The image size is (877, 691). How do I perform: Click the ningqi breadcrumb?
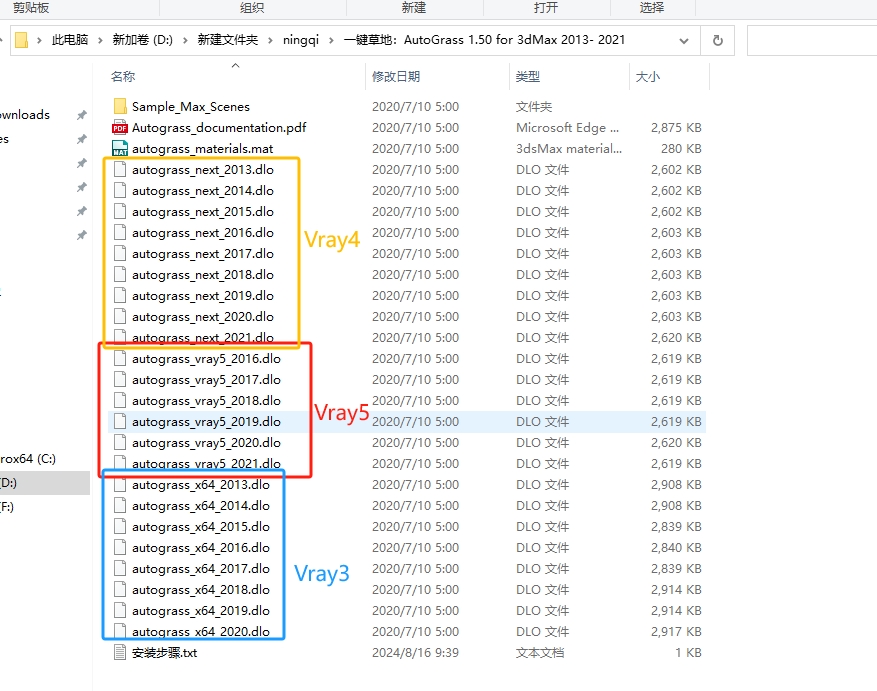pyautogui.click(x=301, y=40)
